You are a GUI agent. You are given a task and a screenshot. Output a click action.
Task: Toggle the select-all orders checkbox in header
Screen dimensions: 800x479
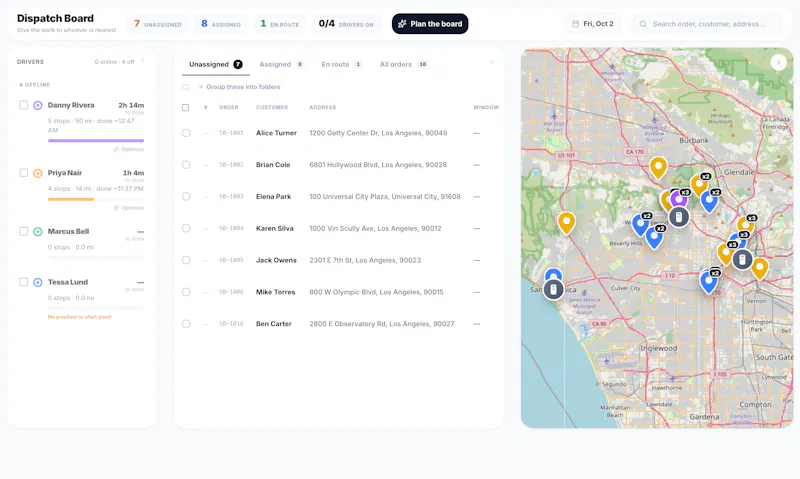[x=186, y=108]
